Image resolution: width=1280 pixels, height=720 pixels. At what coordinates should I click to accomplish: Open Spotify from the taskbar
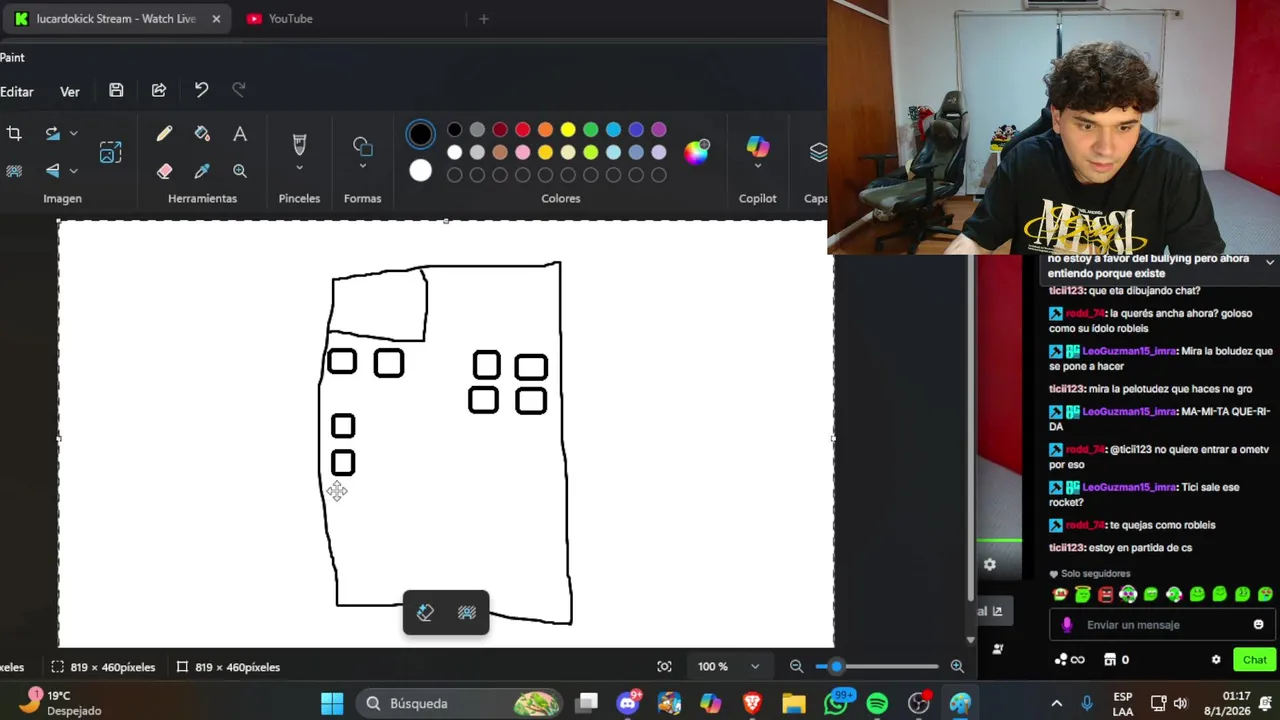pos(877,703)
